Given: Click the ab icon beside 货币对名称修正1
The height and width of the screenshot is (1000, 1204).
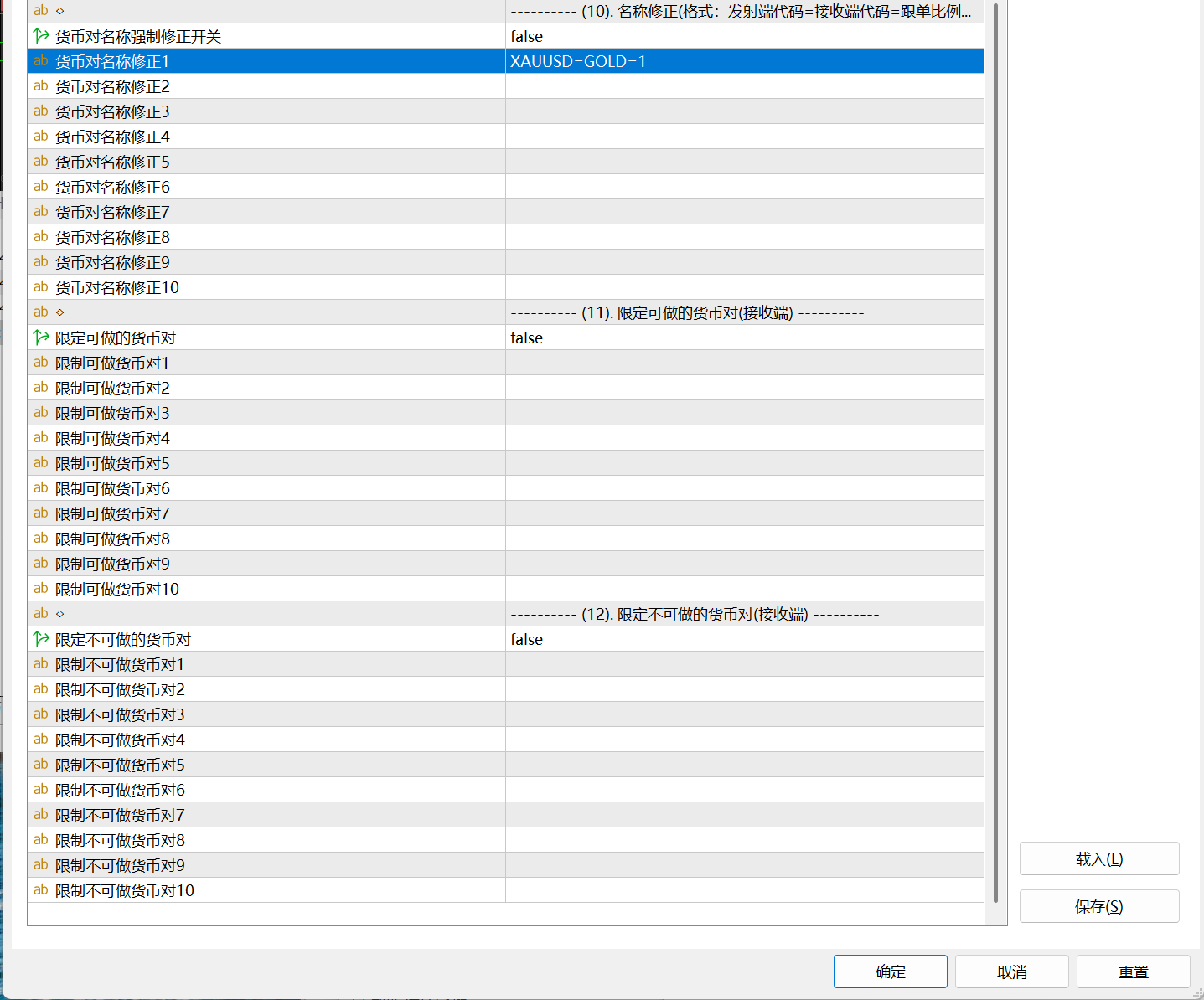Looking at the screenshot, I should (41, 61).
